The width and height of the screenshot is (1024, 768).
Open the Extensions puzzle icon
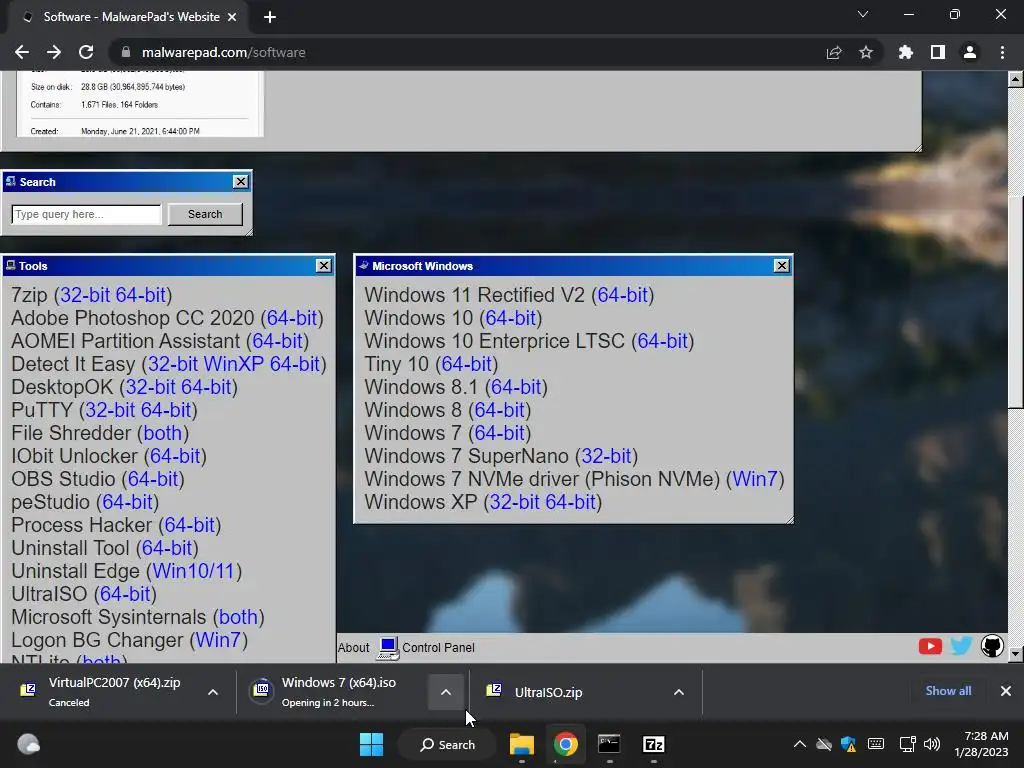tap(905, 52)
